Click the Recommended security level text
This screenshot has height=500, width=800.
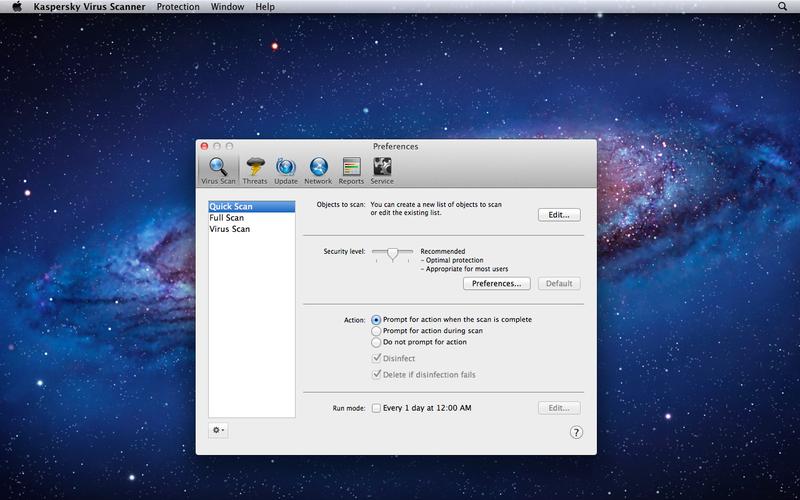443,252
